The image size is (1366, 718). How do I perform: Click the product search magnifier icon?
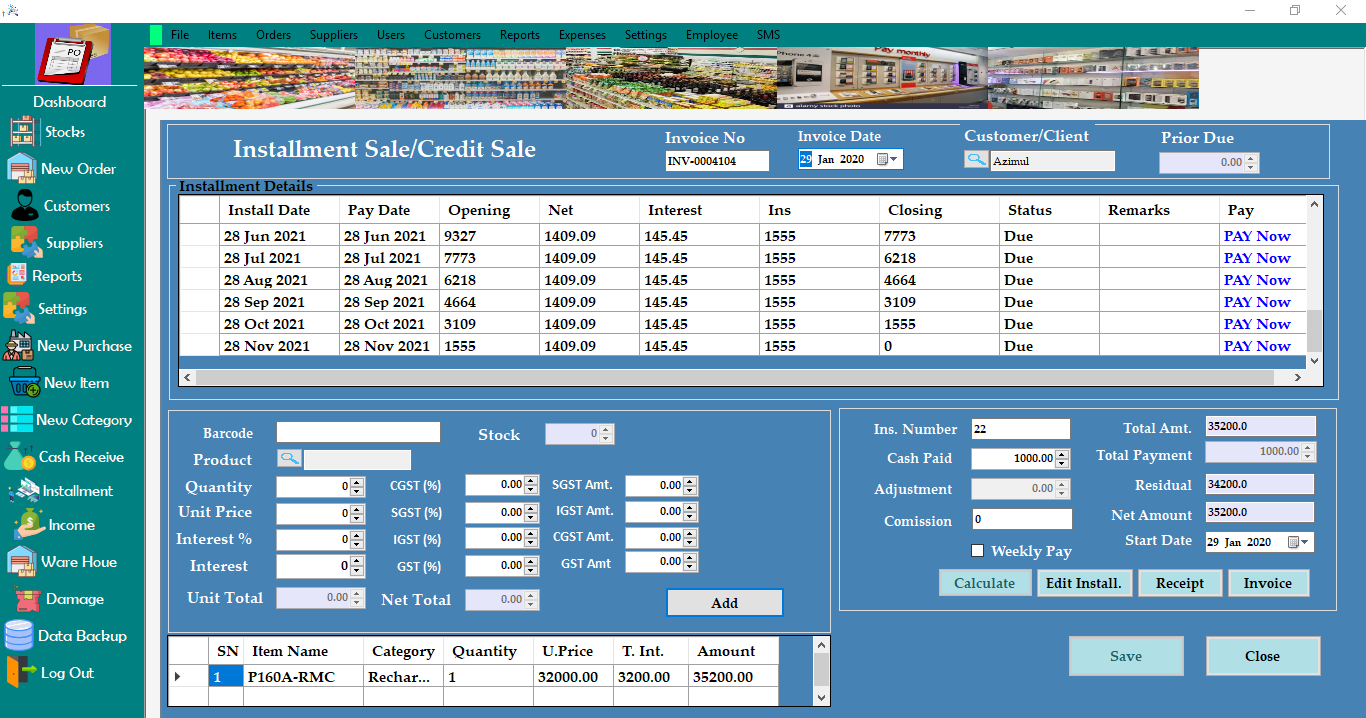point(289,459)
